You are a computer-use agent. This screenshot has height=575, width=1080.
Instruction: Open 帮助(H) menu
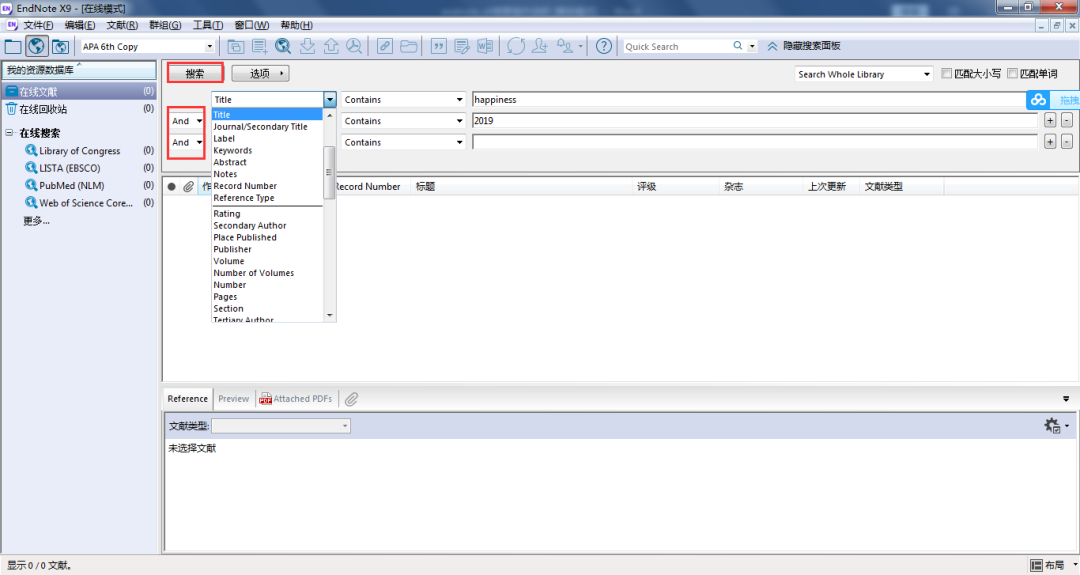tap(296, 25)
